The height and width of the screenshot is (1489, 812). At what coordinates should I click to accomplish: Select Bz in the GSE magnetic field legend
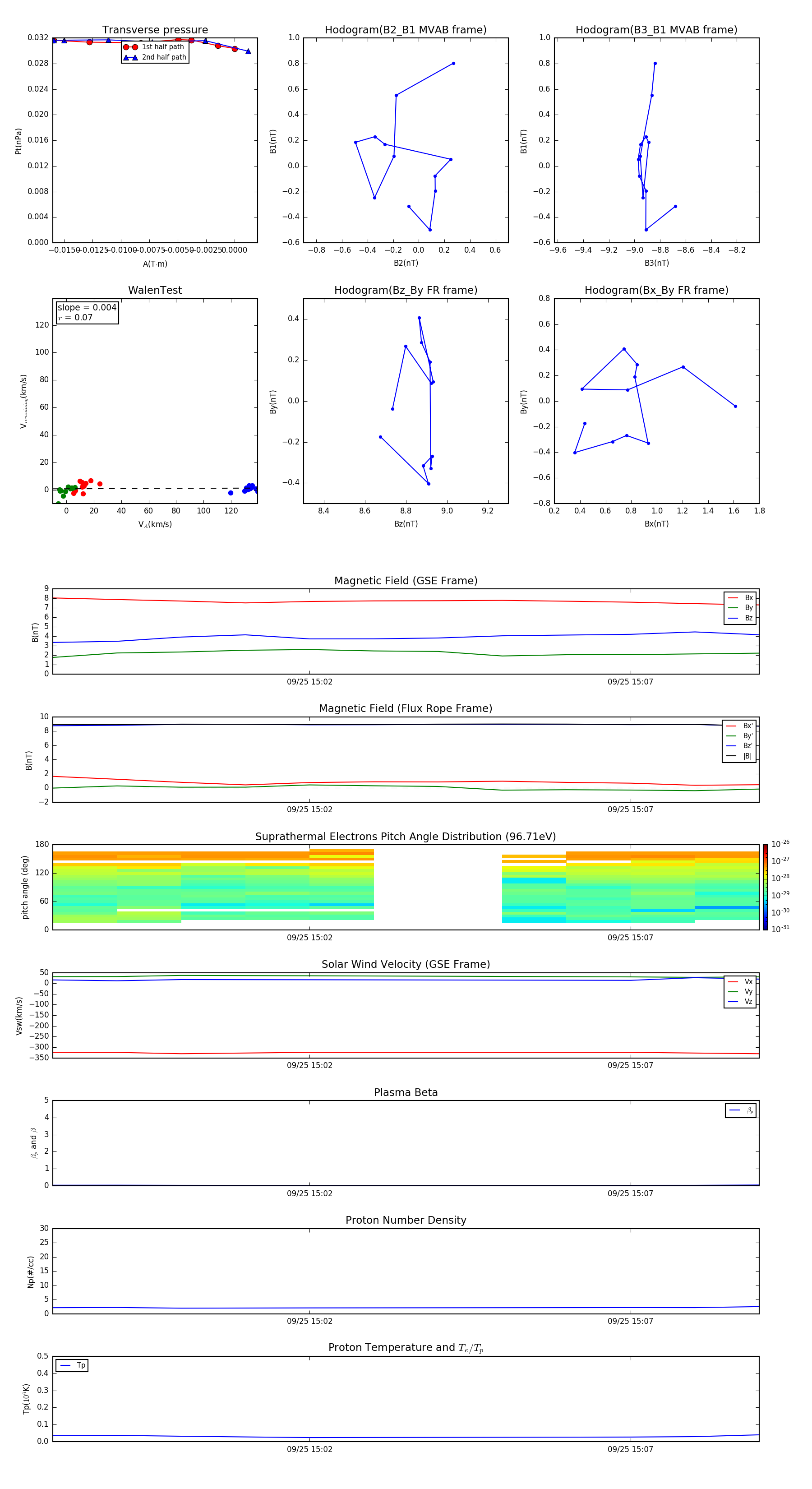[740, 618]
